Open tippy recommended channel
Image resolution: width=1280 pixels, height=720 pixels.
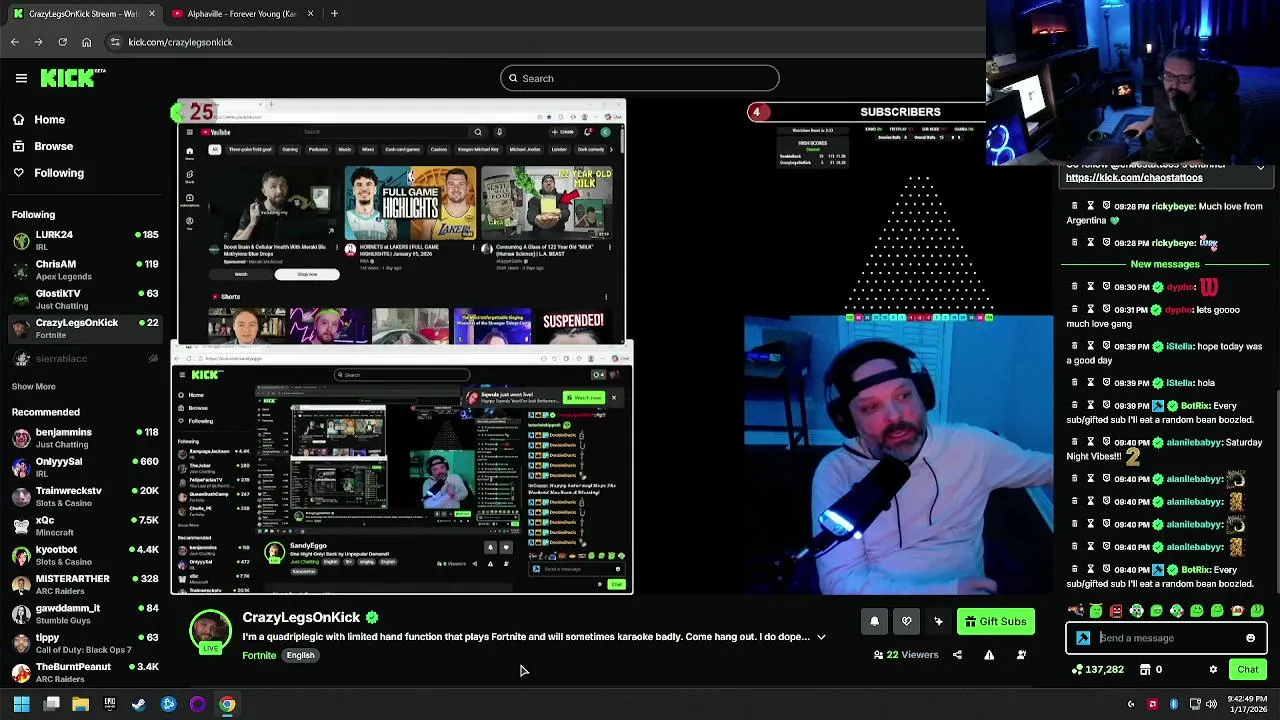(x=85, y=643)
